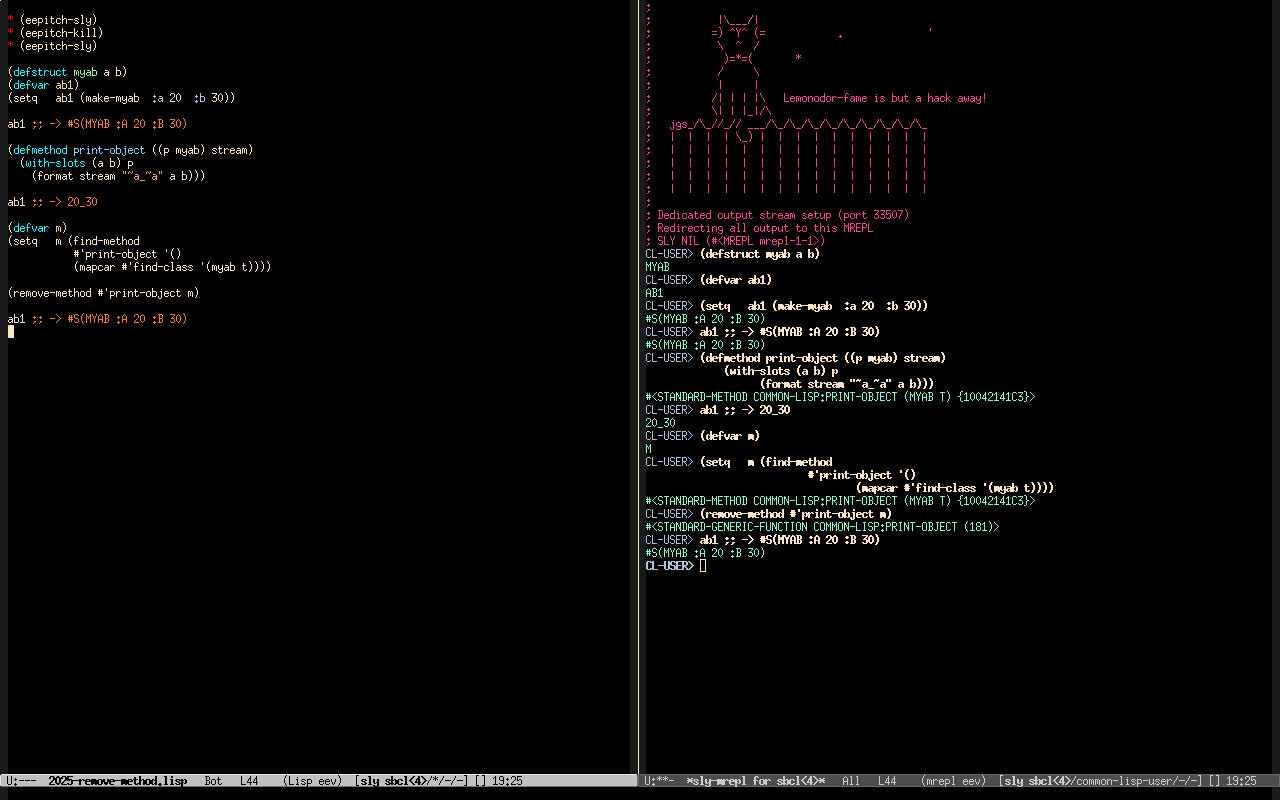Click the red star before (eepitch-kill)

pyautogui.click(x=11, y=33)
